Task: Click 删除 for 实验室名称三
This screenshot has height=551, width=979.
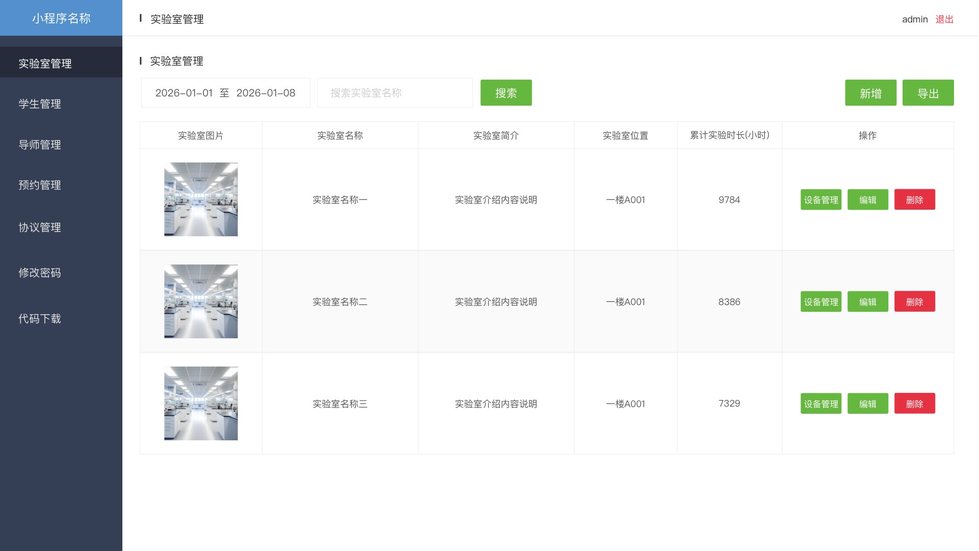Action: point(914,403)
